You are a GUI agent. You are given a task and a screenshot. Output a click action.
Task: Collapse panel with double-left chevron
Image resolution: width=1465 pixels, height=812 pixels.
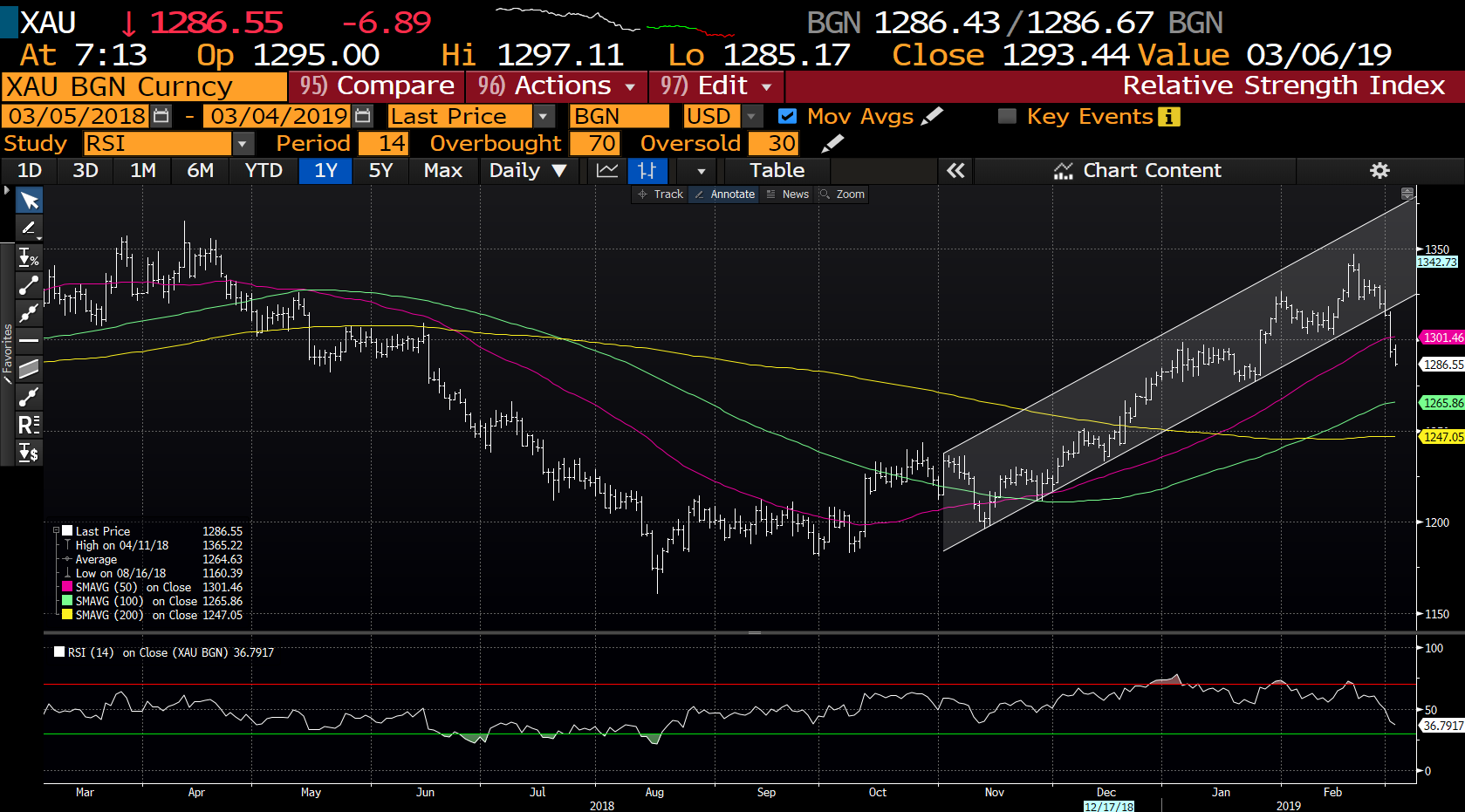(x=955, y=171)
